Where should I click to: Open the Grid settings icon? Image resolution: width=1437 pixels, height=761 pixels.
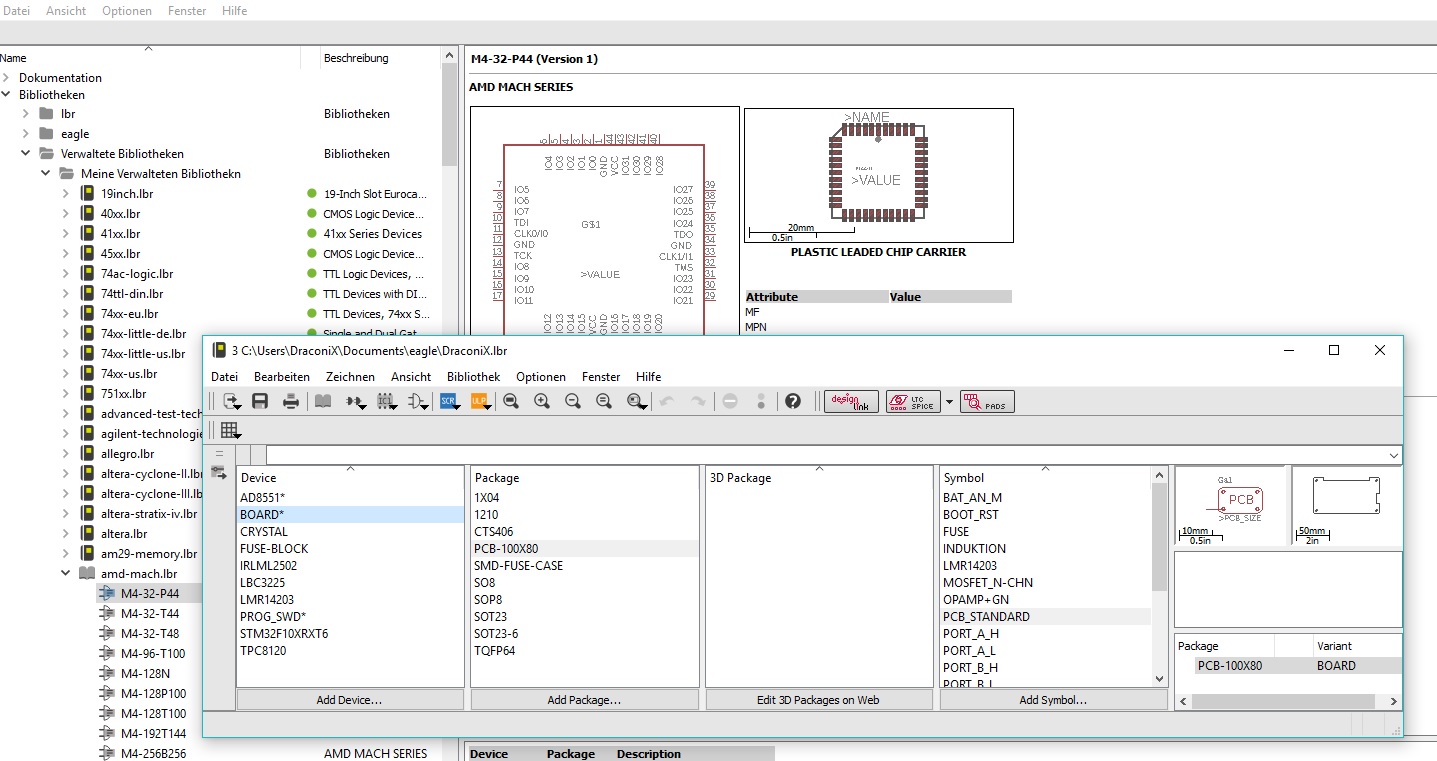point(231,431)
